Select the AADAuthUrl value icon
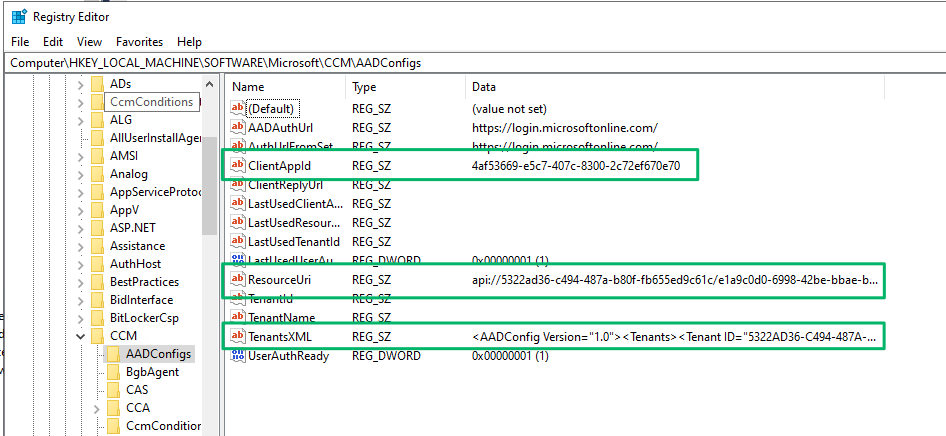This screenshot has width=946, height=436. coord(238,128)
